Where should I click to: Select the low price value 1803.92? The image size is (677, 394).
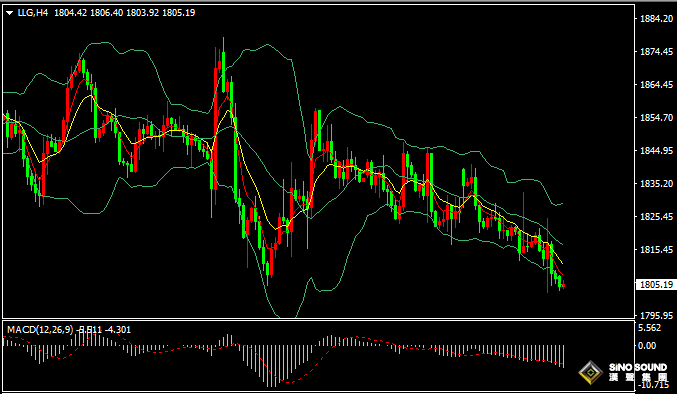142,13
